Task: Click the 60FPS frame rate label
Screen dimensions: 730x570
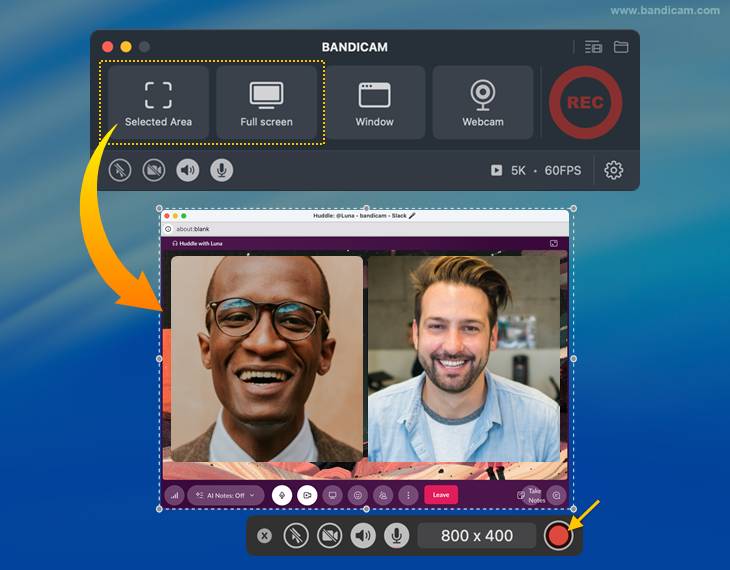Action: (x=563, y=170)
